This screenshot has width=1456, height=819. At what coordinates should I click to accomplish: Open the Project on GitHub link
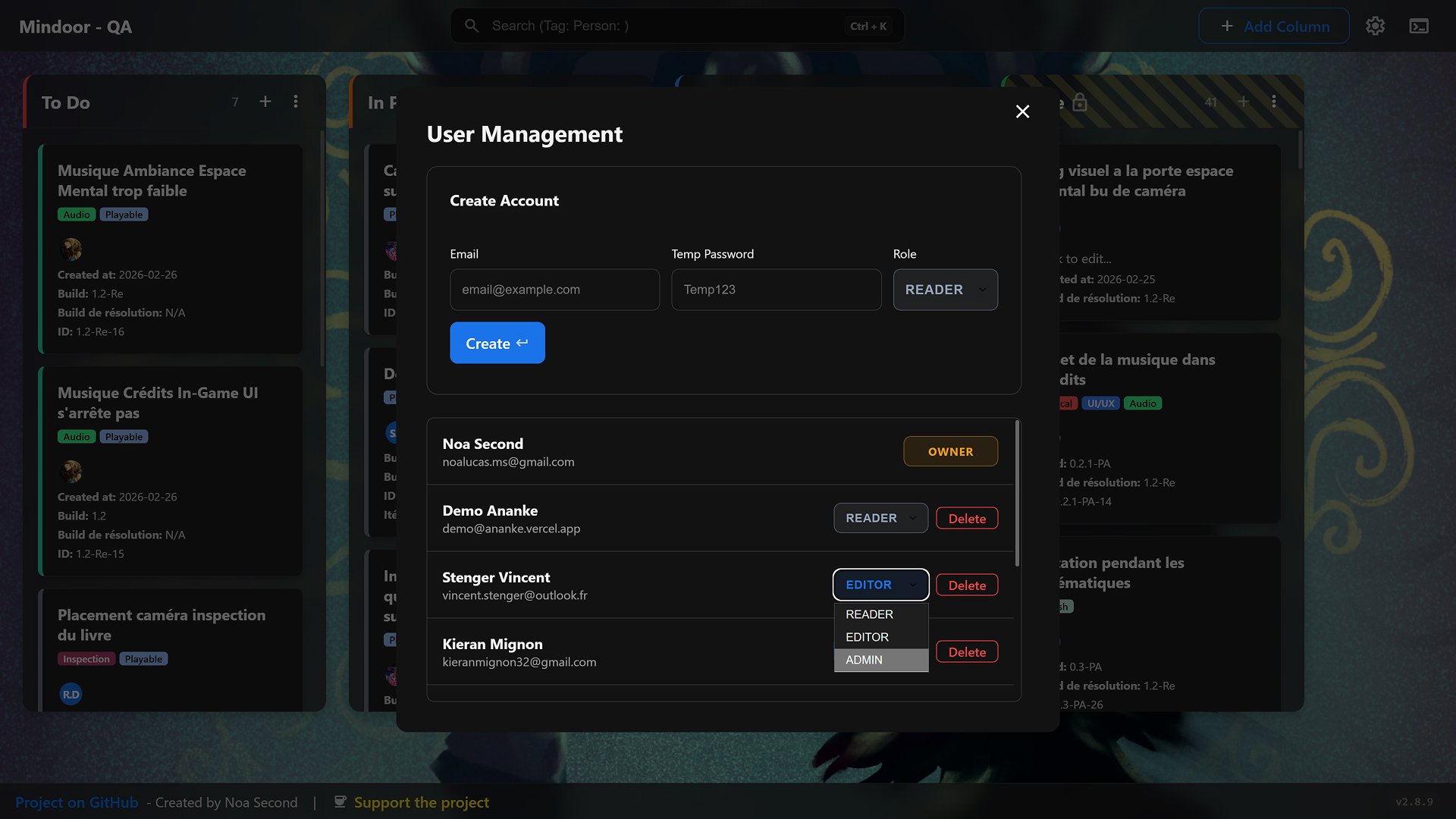[77, 802]
